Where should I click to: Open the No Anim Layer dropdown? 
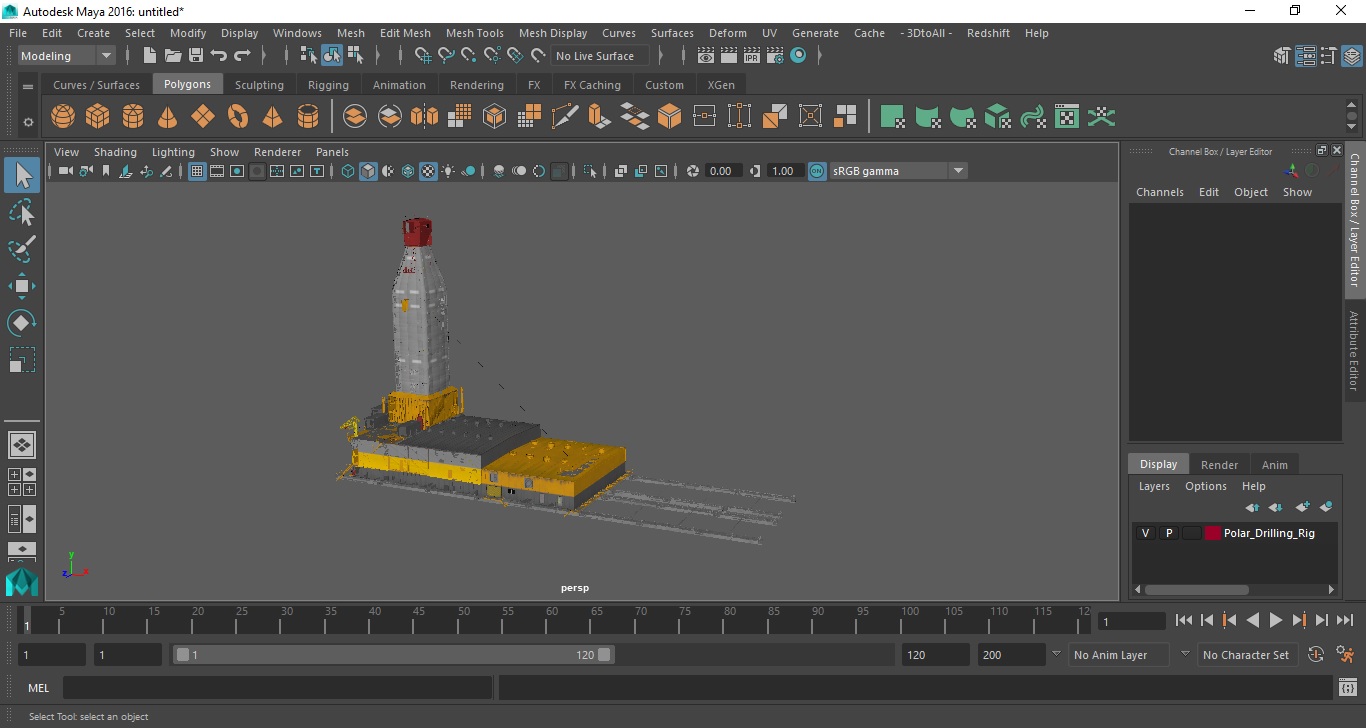click(x=1120, y=655)
